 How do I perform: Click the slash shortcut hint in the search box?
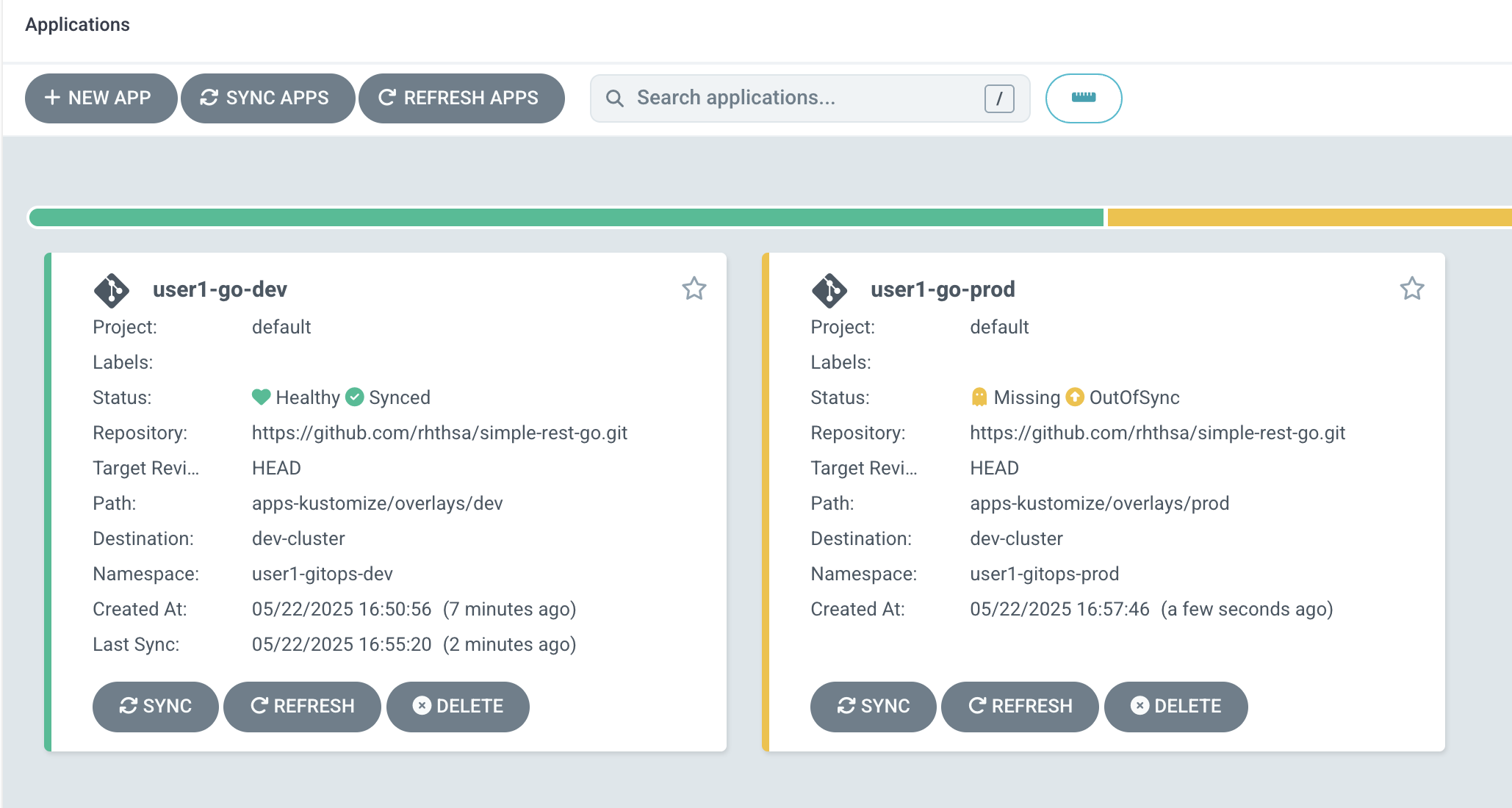pyautogui.click(x=999, y=98)
